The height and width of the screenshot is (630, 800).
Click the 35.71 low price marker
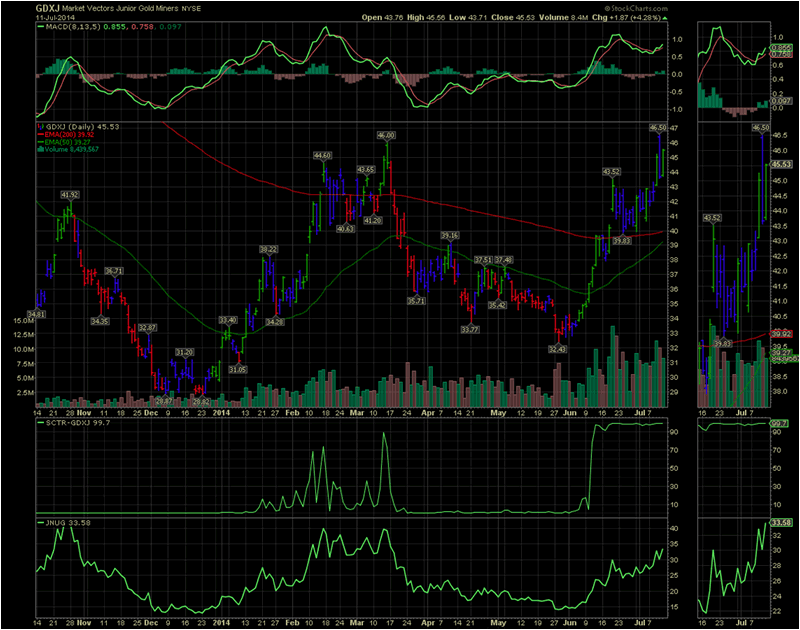416,301
